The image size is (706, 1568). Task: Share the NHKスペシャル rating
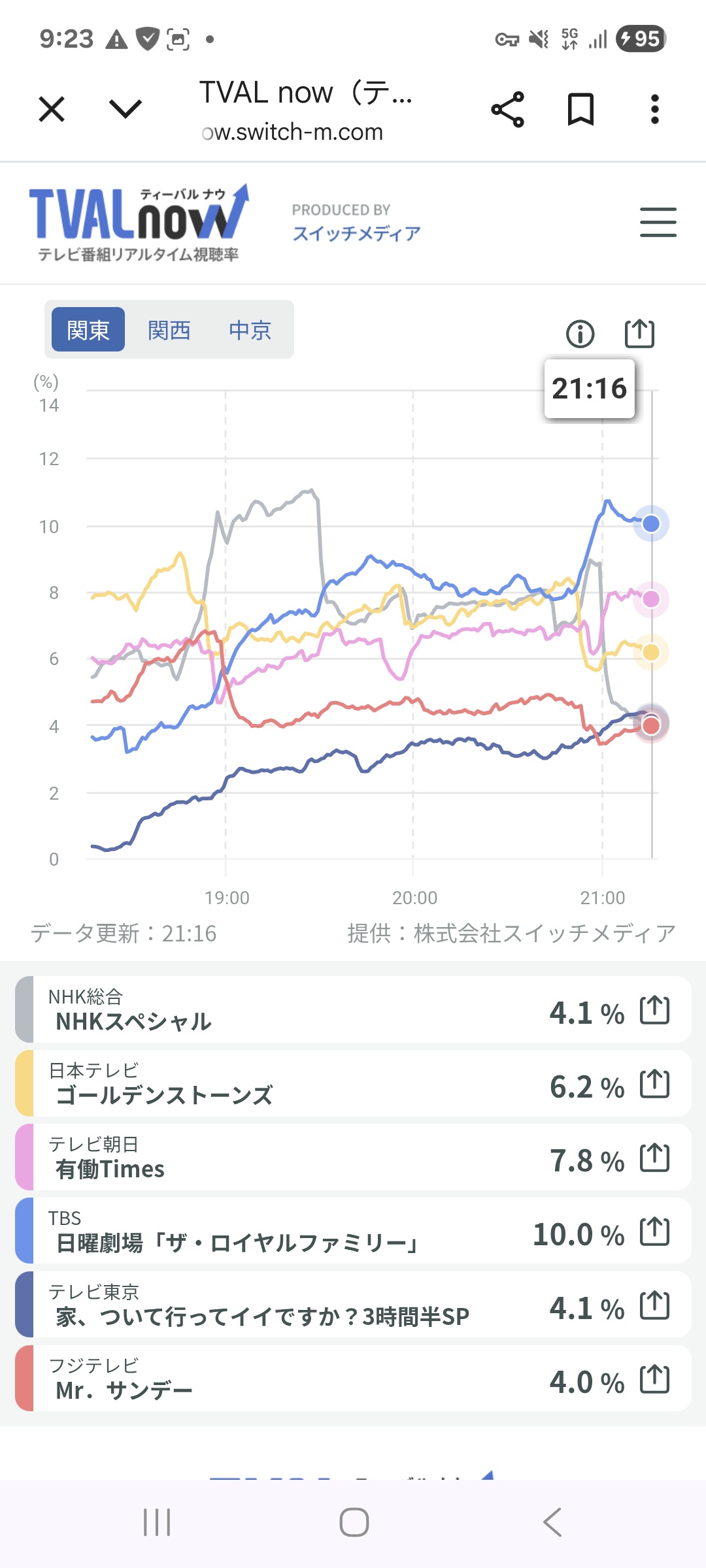tap(654, 1010)
